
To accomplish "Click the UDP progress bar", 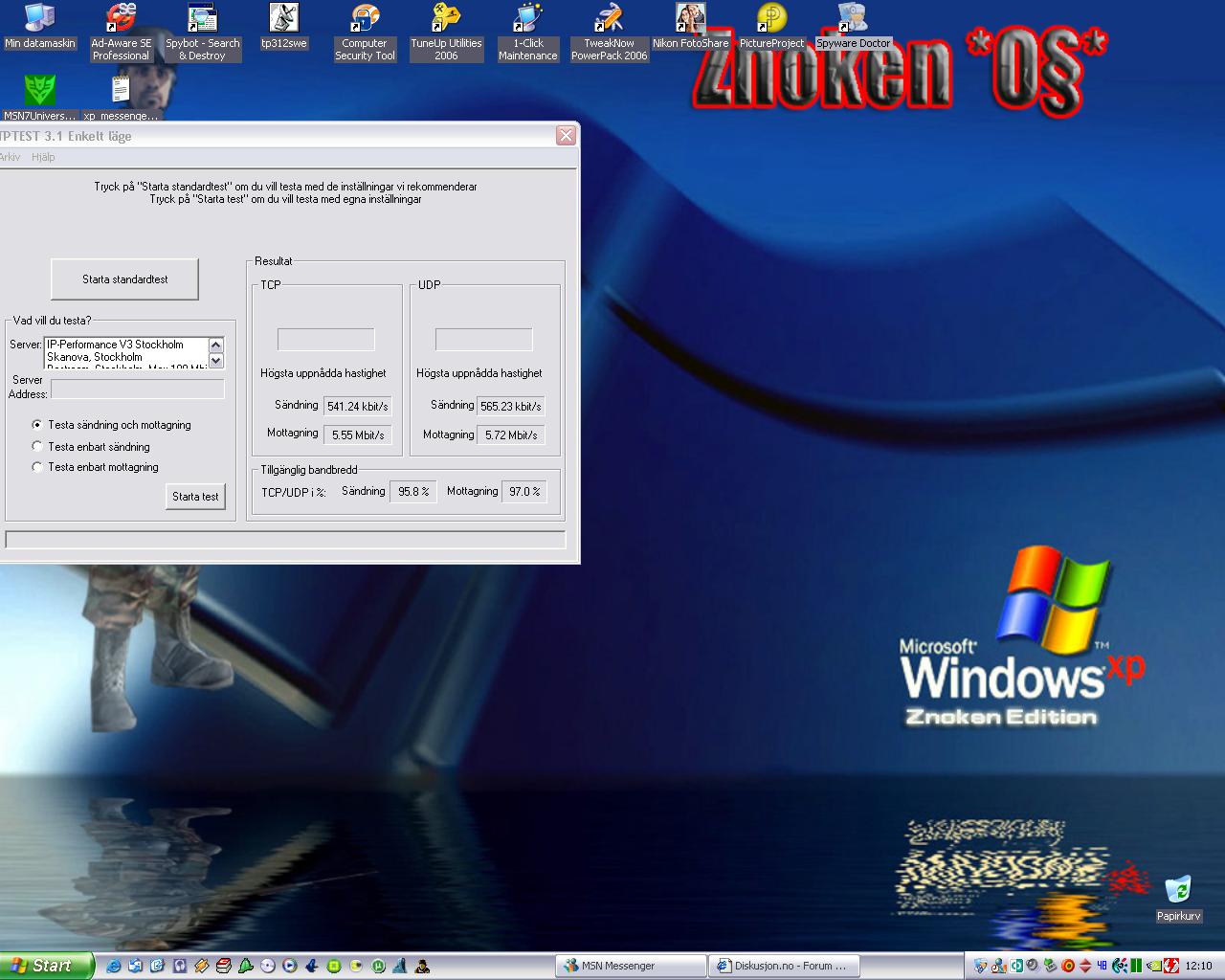I will tap(483, 339).
